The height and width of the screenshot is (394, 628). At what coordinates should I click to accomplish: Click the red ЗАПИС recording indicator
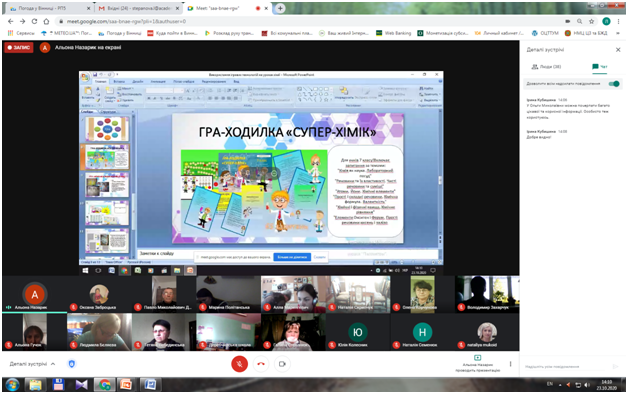[18, 47]
